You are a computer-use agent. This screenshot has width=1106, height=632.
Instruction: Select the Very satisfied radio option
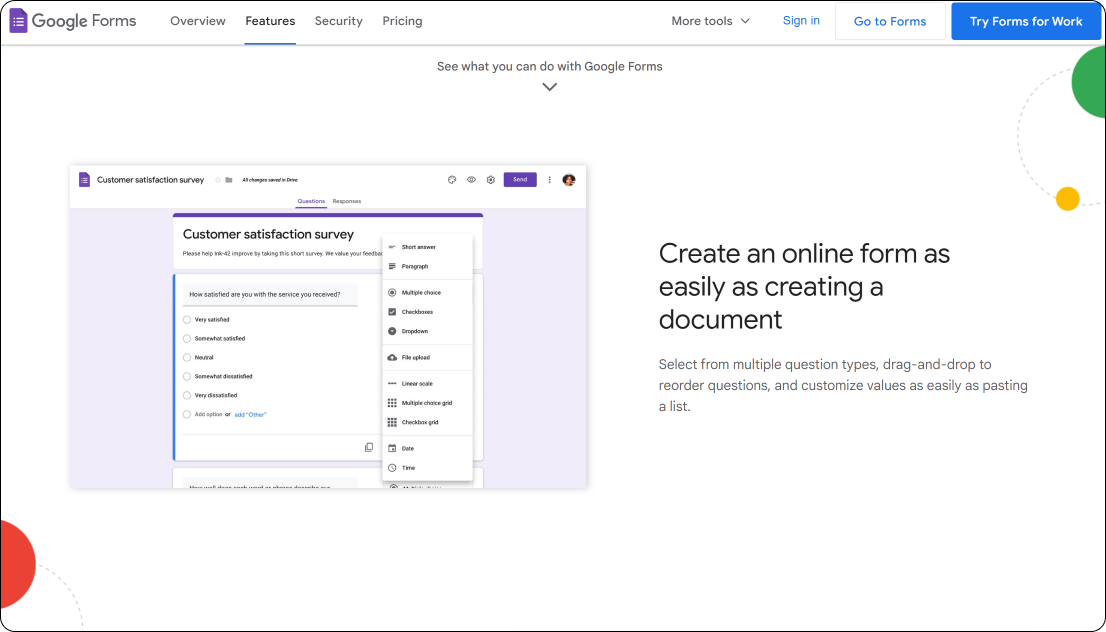[x=187, y=320]
